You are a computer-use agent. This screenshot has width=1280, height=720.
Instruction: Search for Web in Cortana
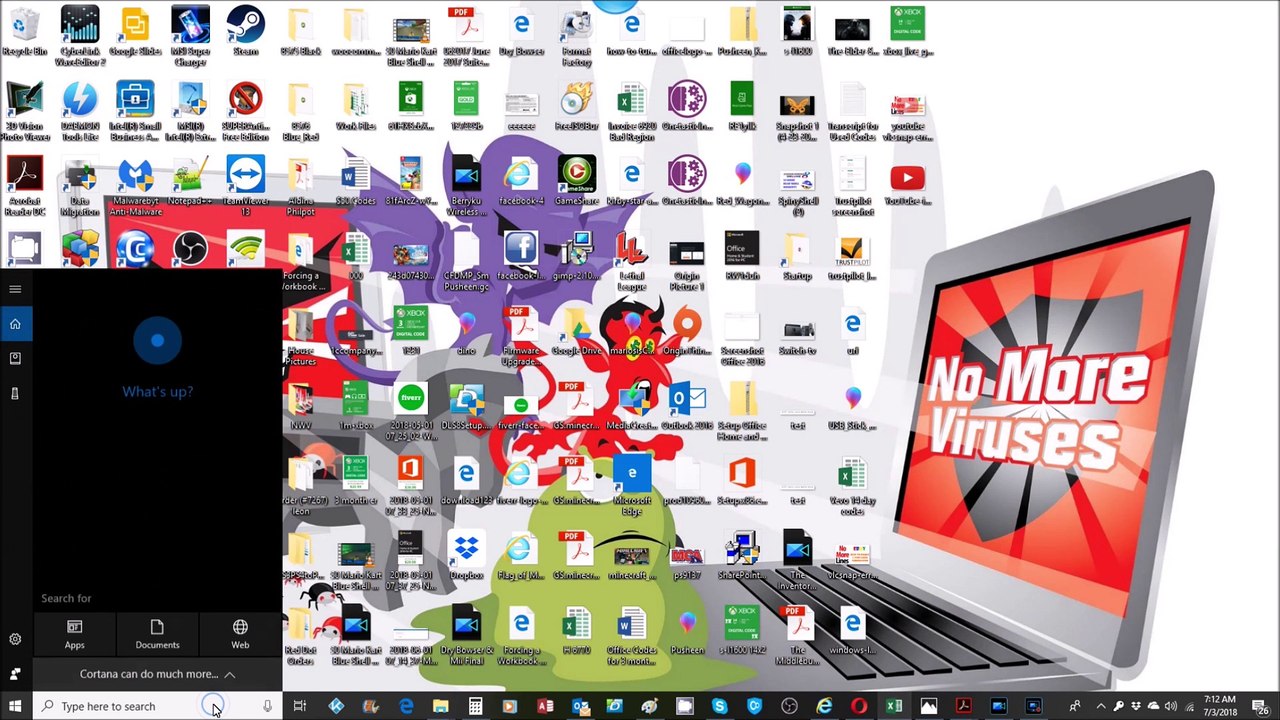click(x=240, y=634)
